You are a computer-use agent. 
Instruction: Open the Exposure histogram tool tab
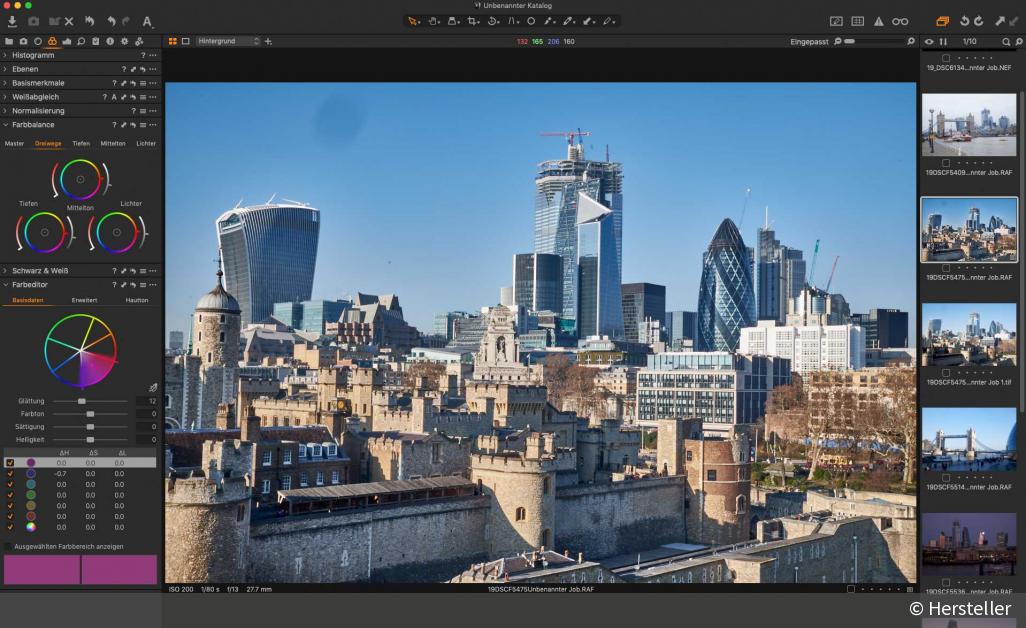click(67, 41)
